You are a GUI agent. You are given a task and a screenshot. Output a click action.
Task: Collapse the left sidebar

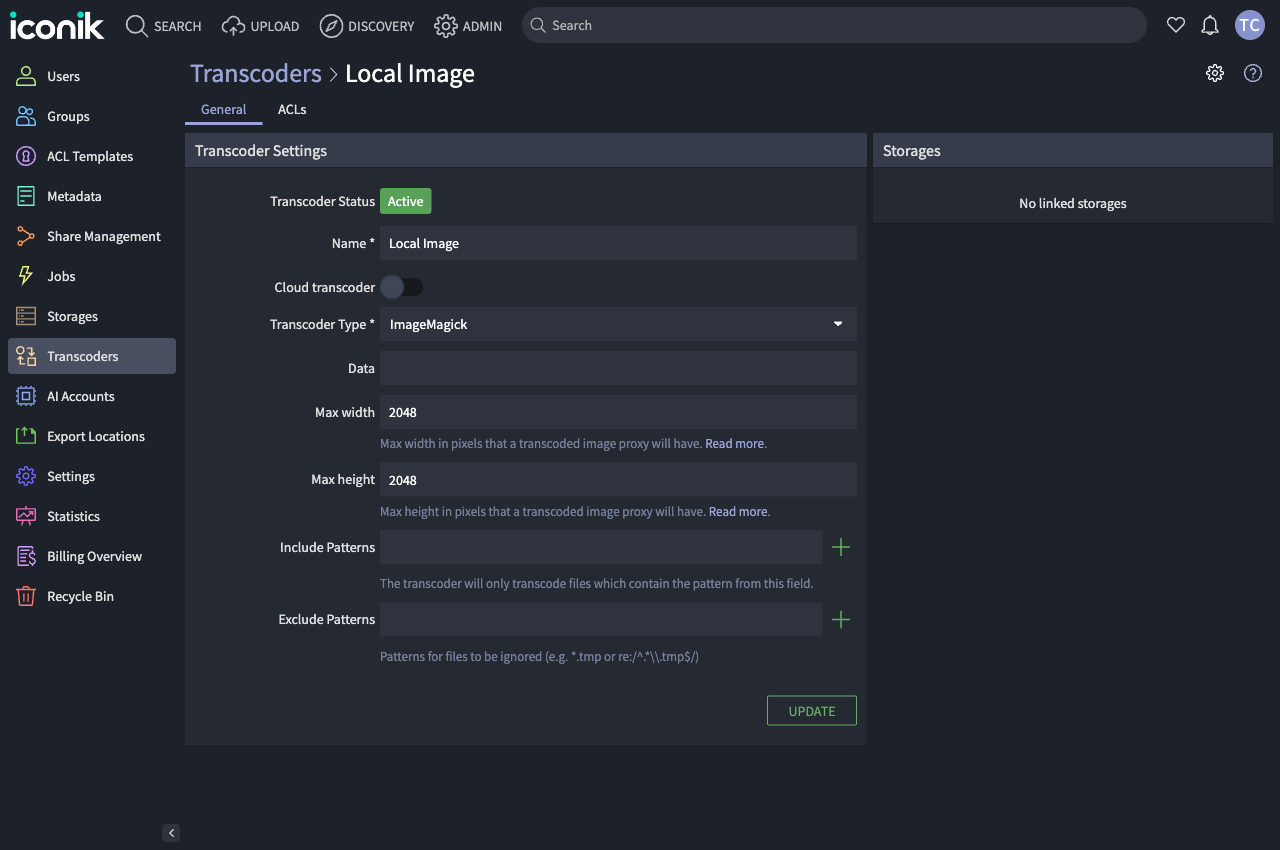(171, 833)
